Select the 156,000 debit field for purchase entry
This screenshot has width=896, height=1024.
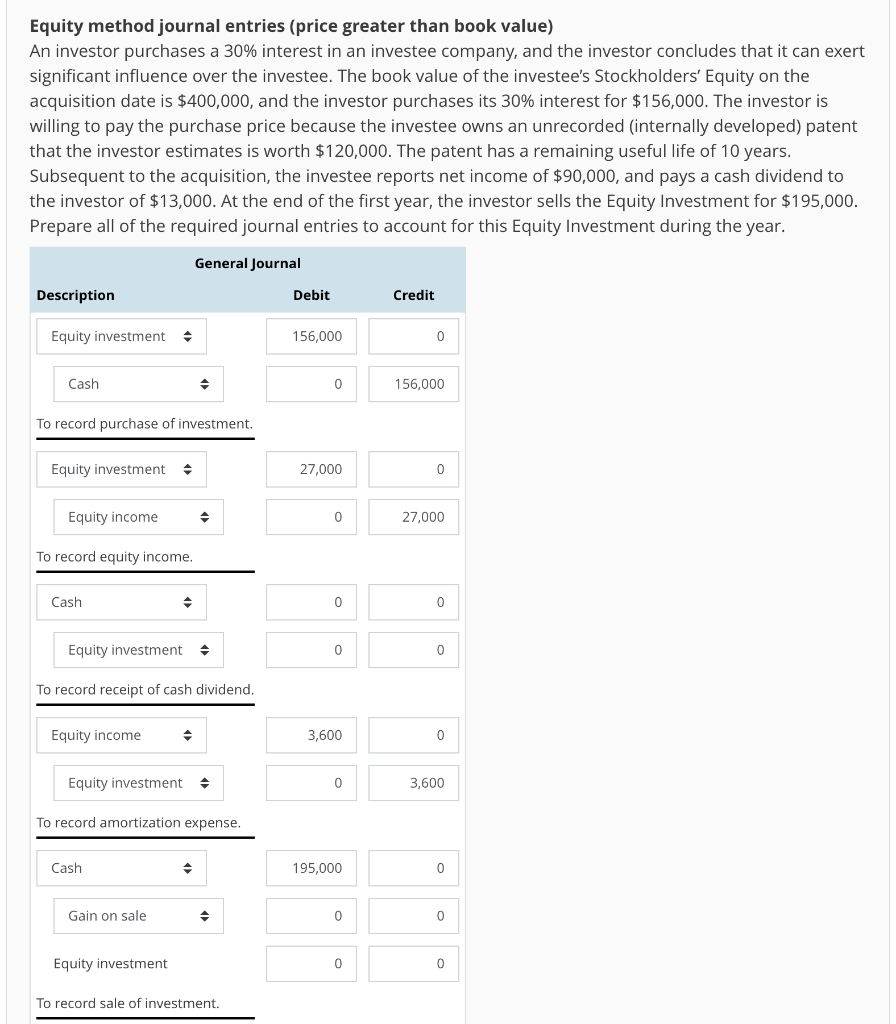pyautogui.click(x=311, y=336)
